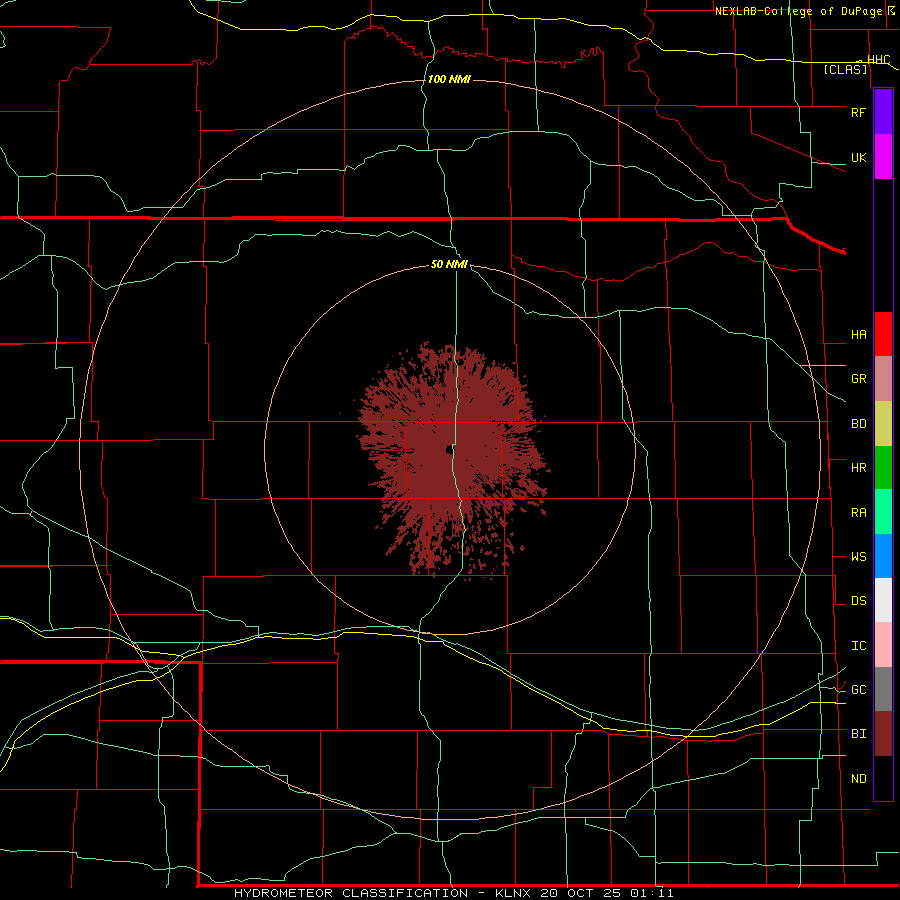Click the '20 OCT 25' date text
Image resolution: width=900 pixels, height=900 pixels.
[x=581, y=893]
